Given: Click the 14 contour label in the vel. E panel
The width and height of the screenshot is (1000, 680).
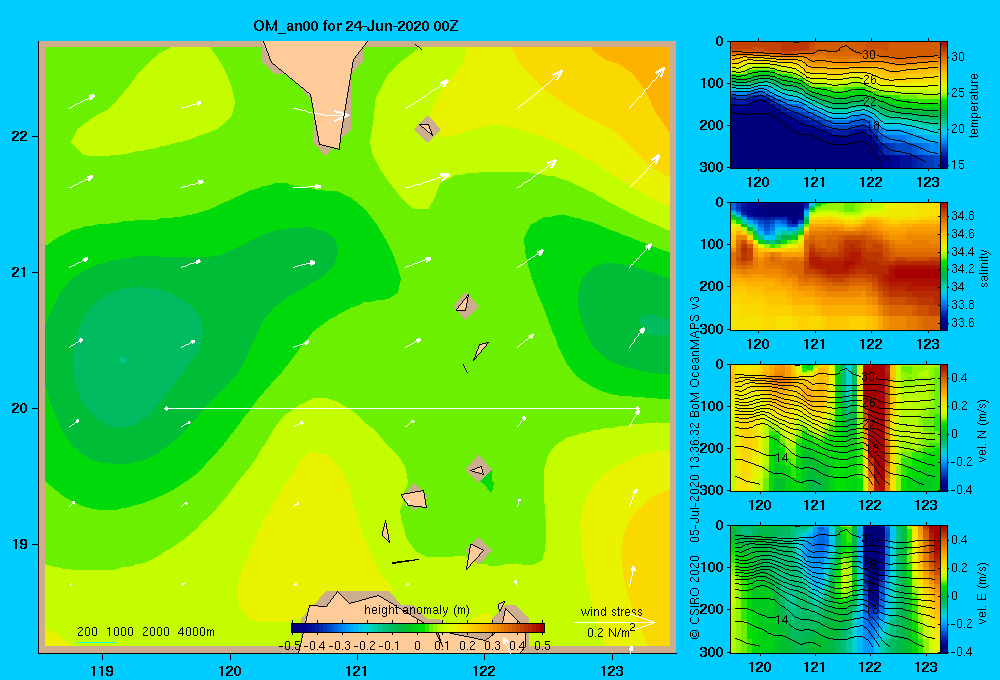Looking at the screenshot, I should [782, 619].
